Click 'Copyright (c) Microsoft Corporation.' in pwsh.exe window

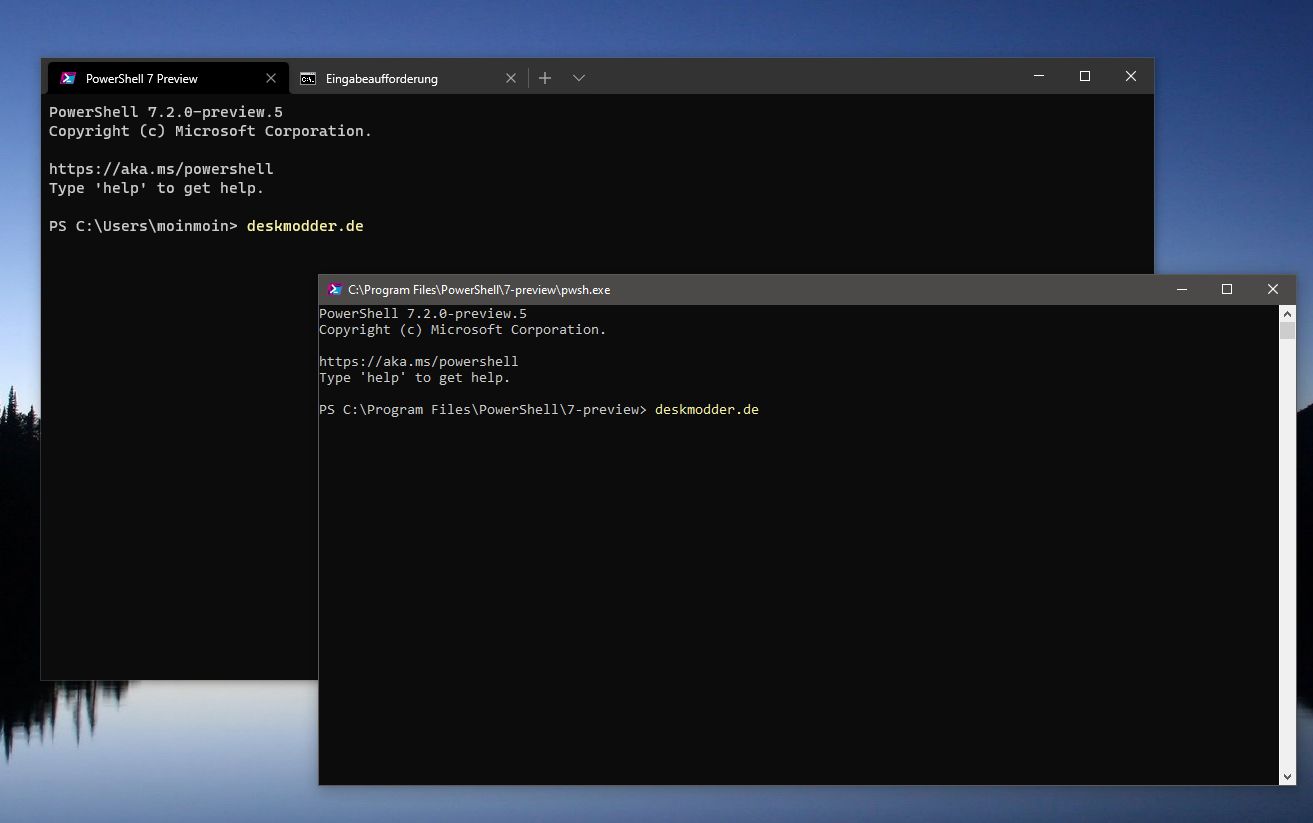pos(463,329)
